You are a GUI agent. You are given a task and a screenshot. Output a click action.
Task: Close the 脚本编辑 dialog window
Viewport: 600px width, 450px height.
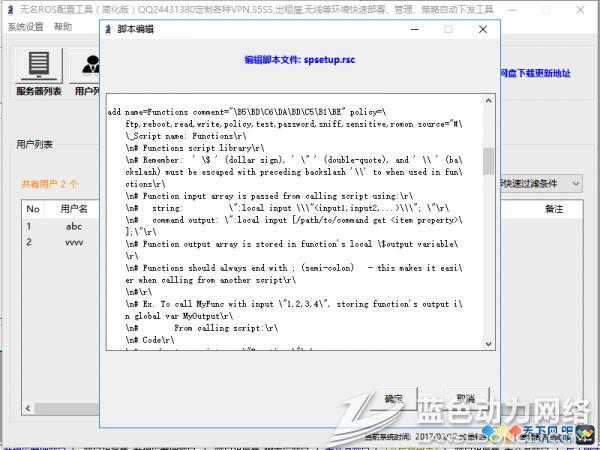[484, 31]
